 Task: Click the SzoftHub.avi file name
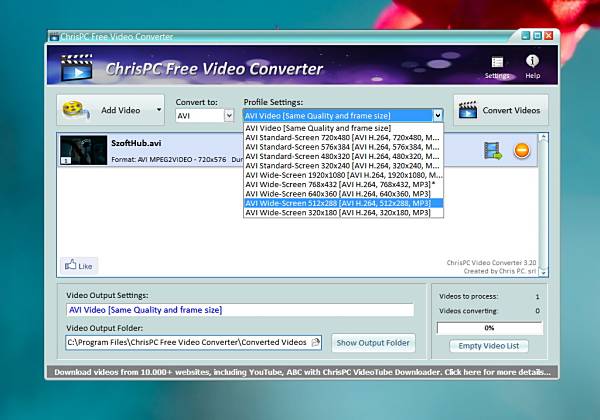(136, 143)
